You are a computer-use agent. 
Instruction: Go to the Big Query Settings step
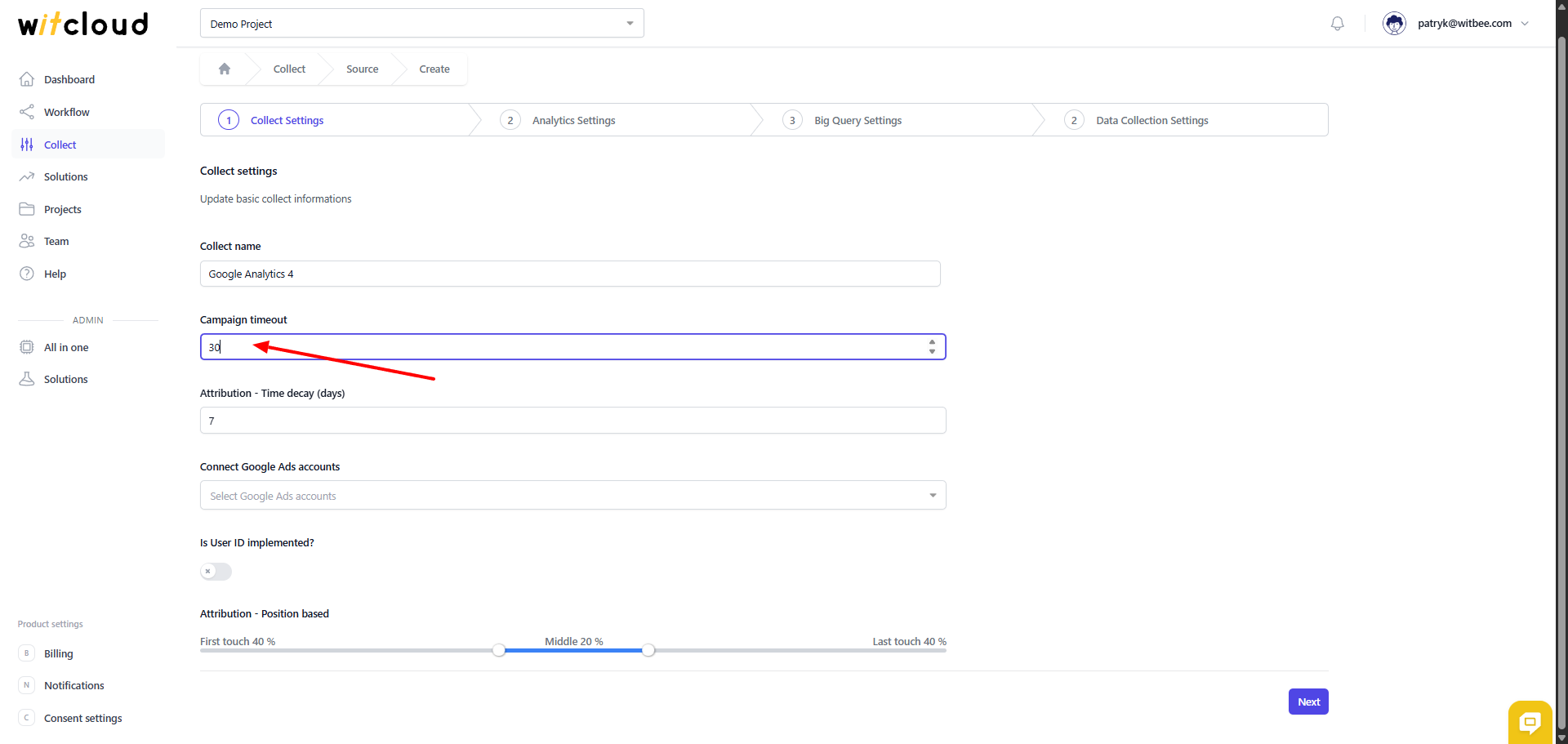(857, 121)
